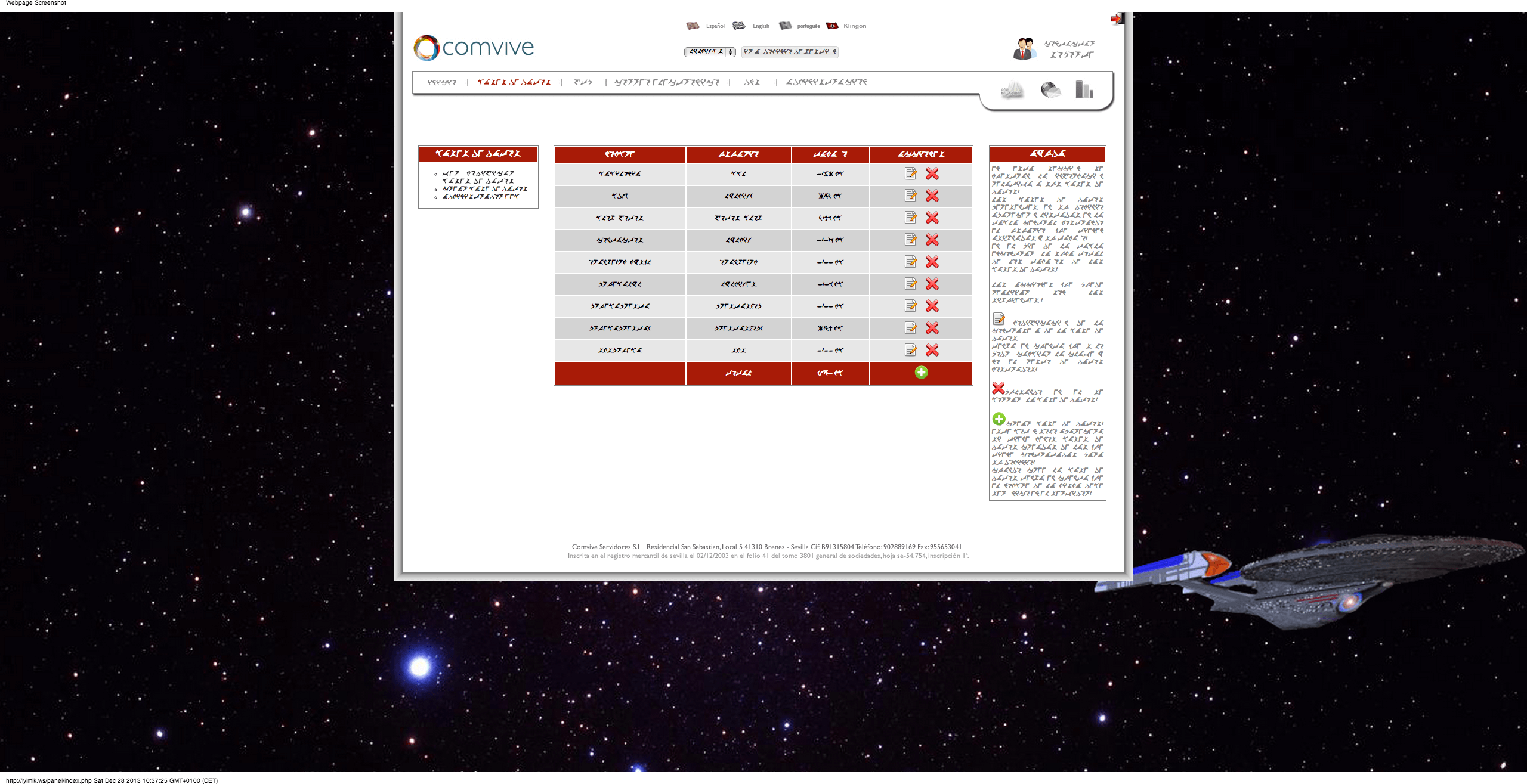Click the third column header of the table
The width and height of the screenshot is (1527, 784).
click(830, 154)
